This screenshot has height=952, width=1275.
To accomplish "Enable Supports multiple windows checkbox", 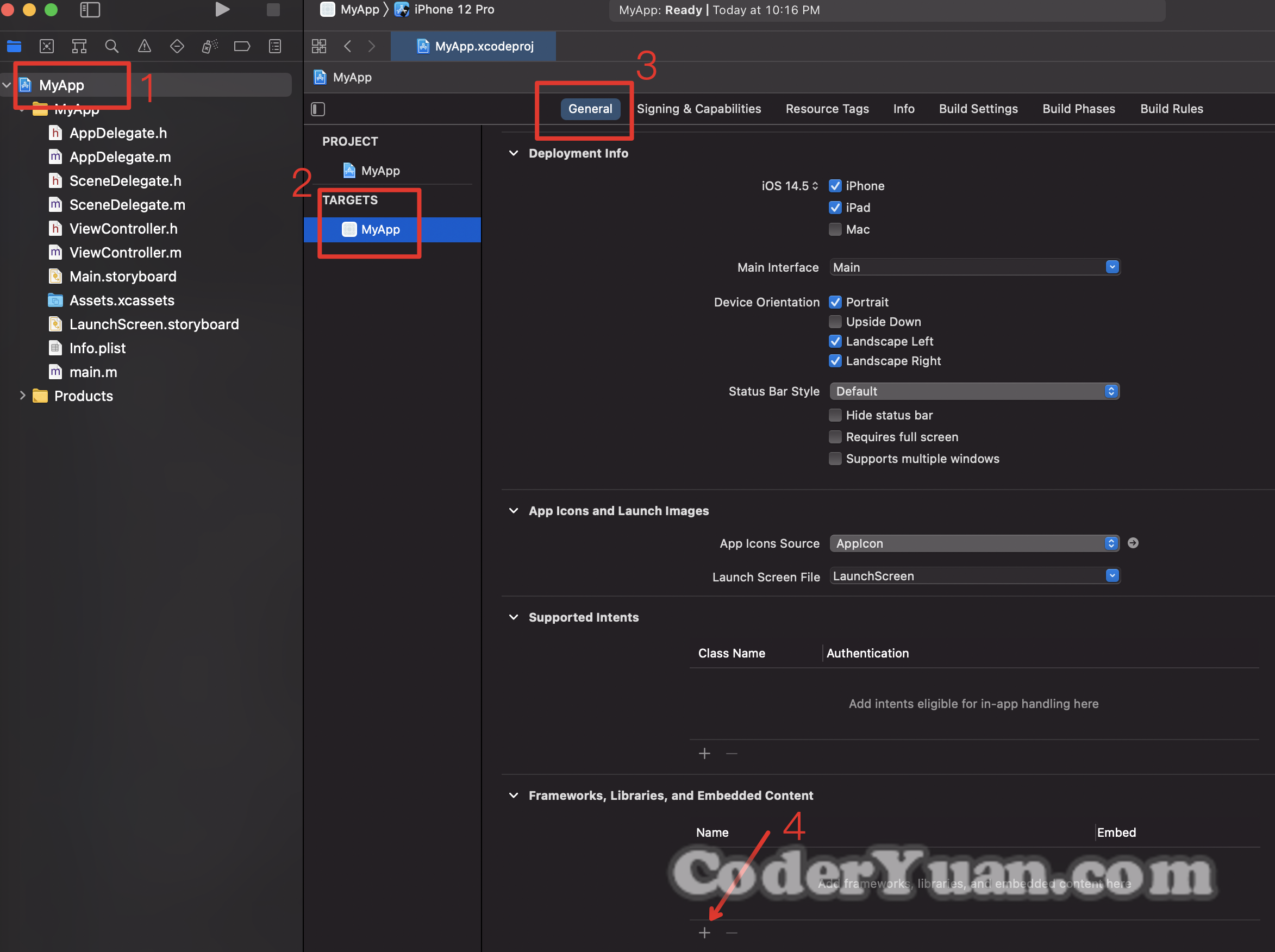I will point(835,459).
